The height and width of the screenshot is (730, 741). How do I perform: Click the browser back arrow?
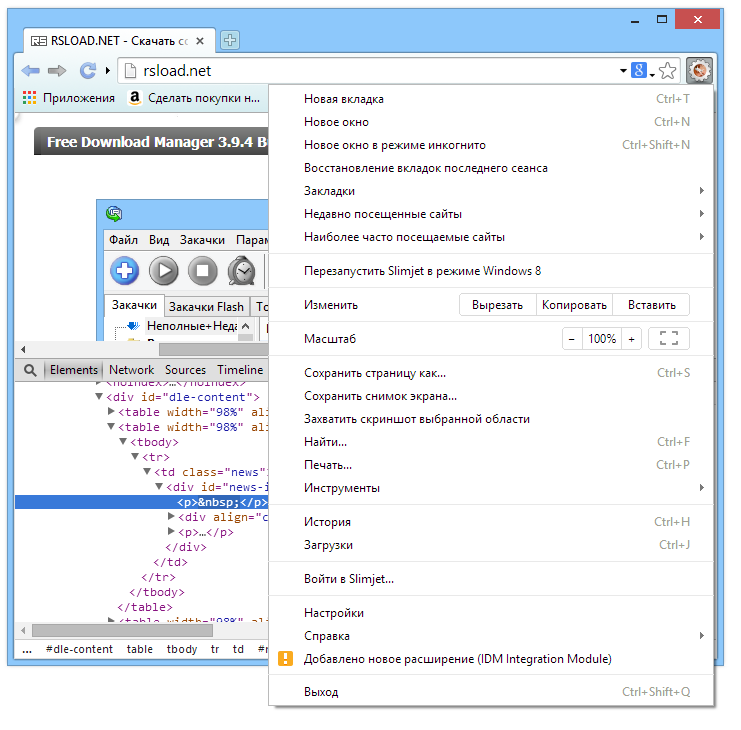point(31,71)
